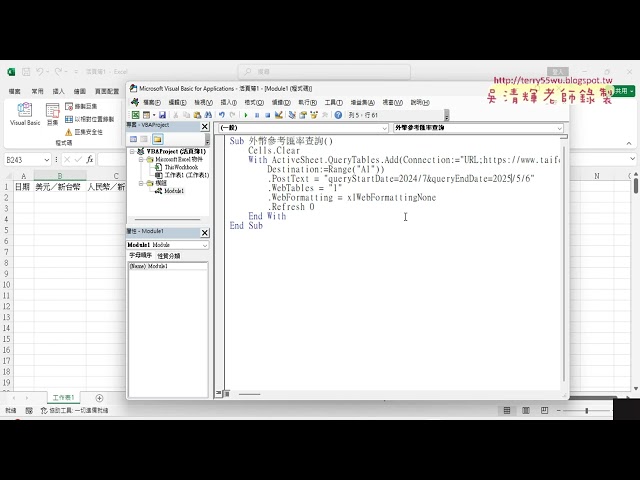The height and width of the screenshot is (480, 640).
Task: Switch Excel to Page Break Preview icon
Action: pyautogui.click(x=544, y=410)
